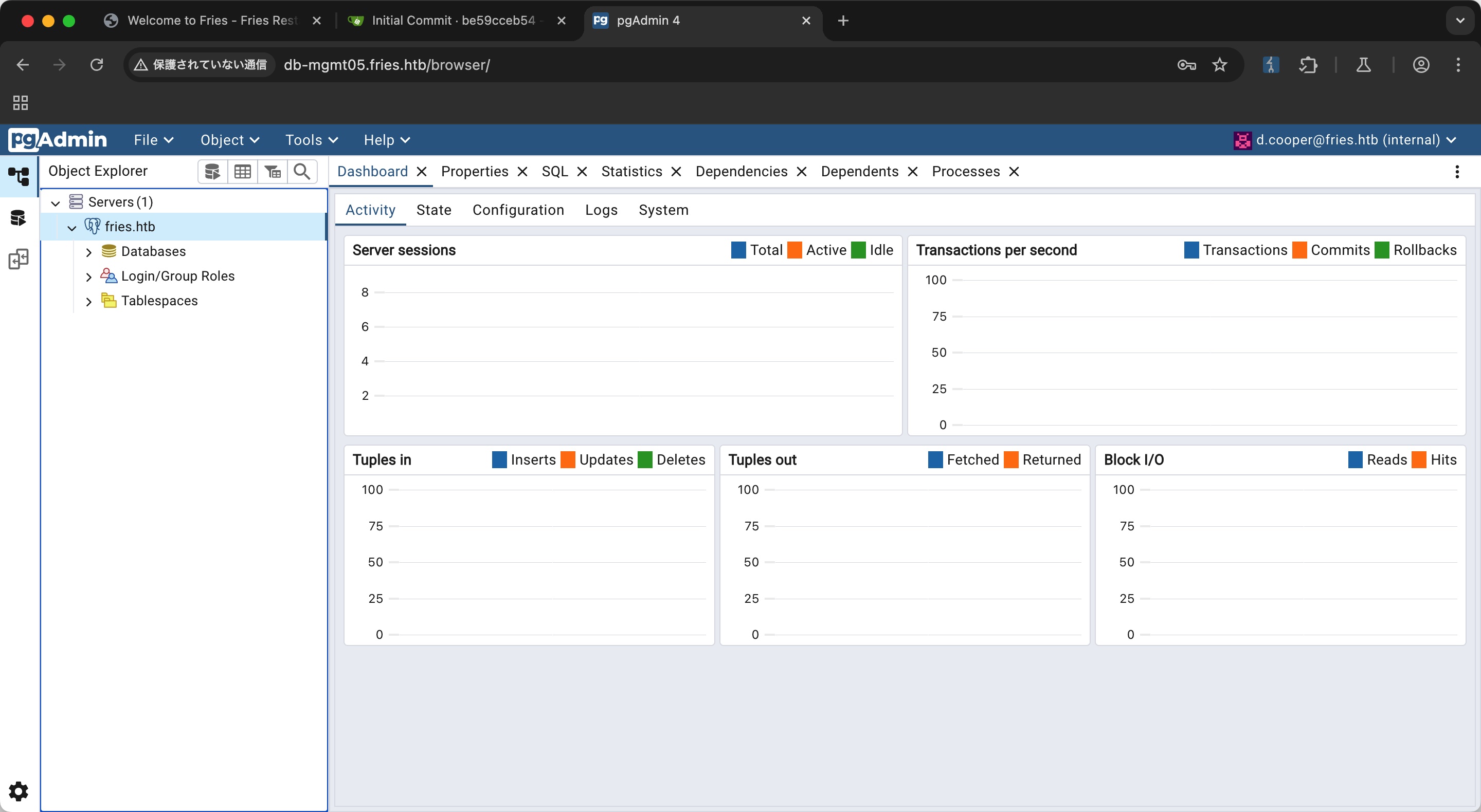The image size is (1481, 812).
Task: Select the Object Explorer sidebar icon
Action: pos(19,176)
